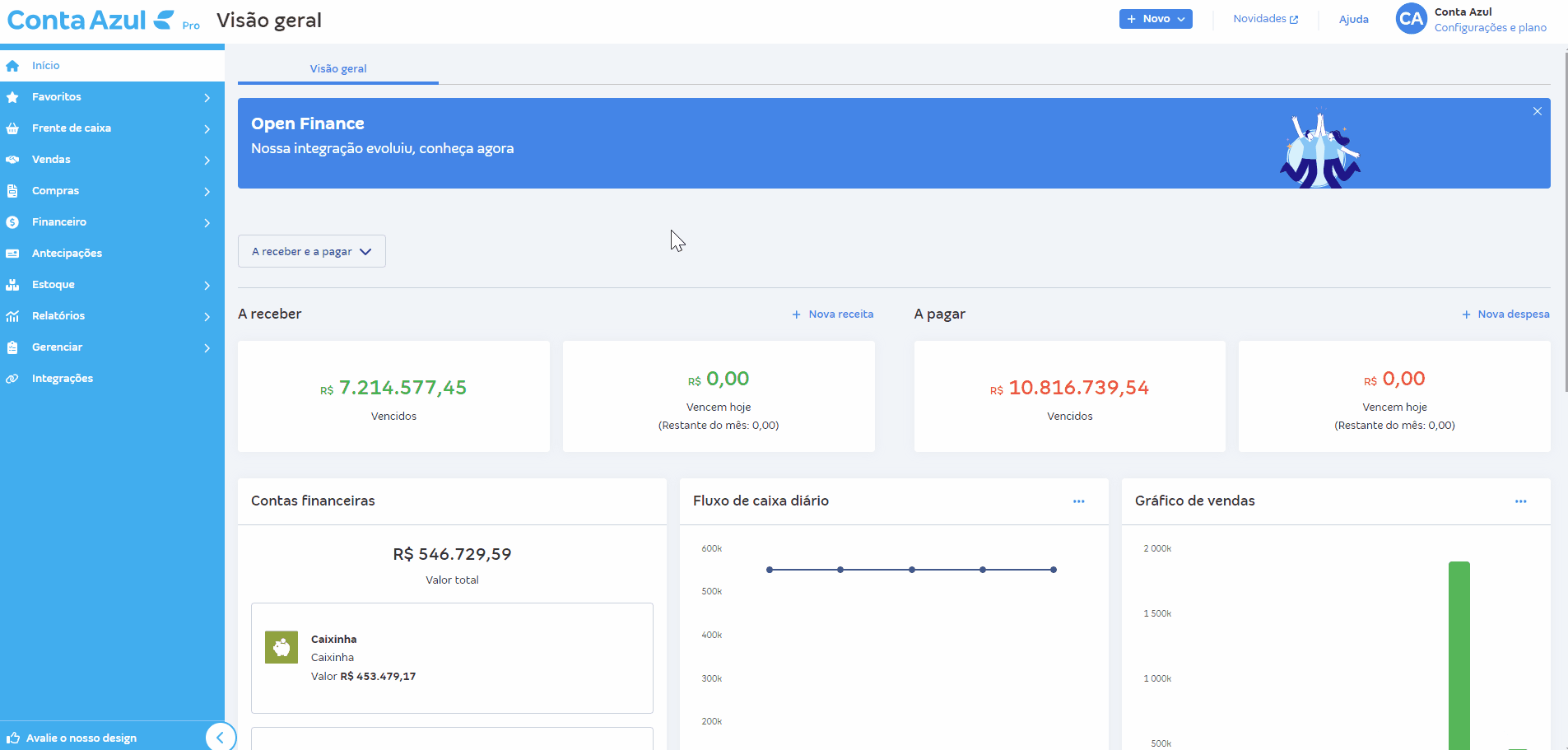The image size is (1568, 750).
Task: Click the Frente de caixa basket icon
Action: pos(12,128)
